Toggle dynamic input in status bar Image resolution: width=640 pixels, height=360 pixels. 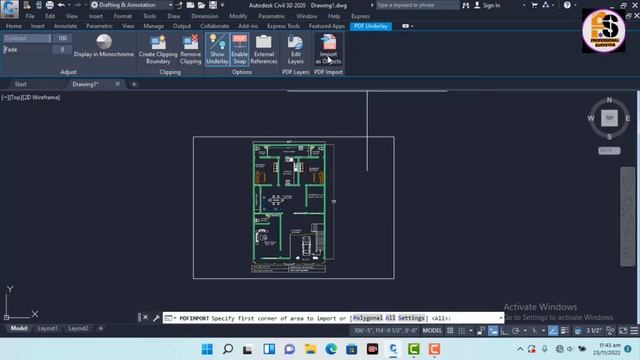point(493,331)
